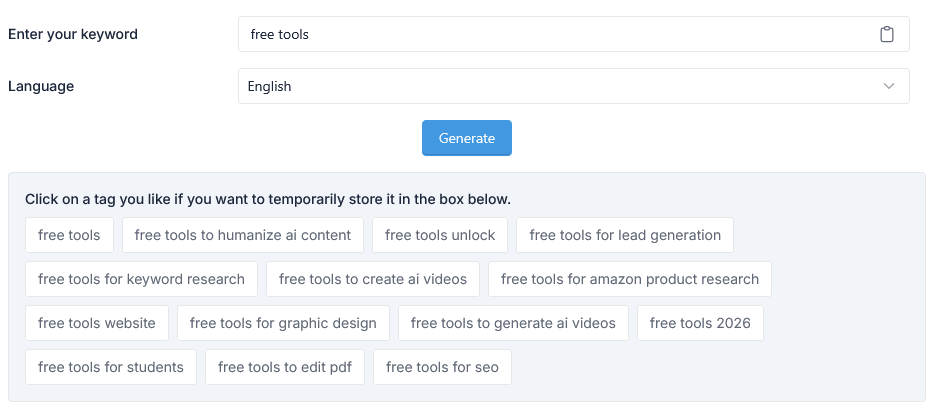Click 'free tools for students' tag
Image resolution: width=933 pixels, height=409 pixels.
coord(111,367)
